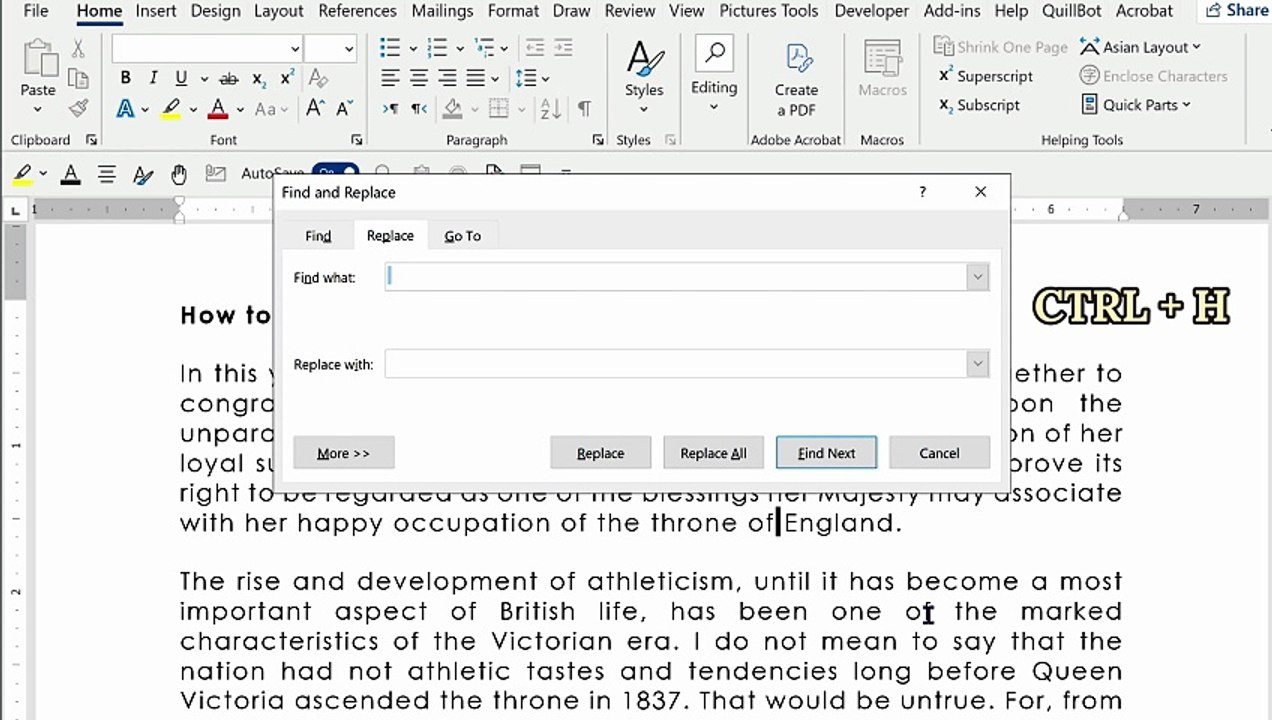Open the font size dropdown
The height and width of the screenshot is (720, 1272).
[x=349, y=48]
